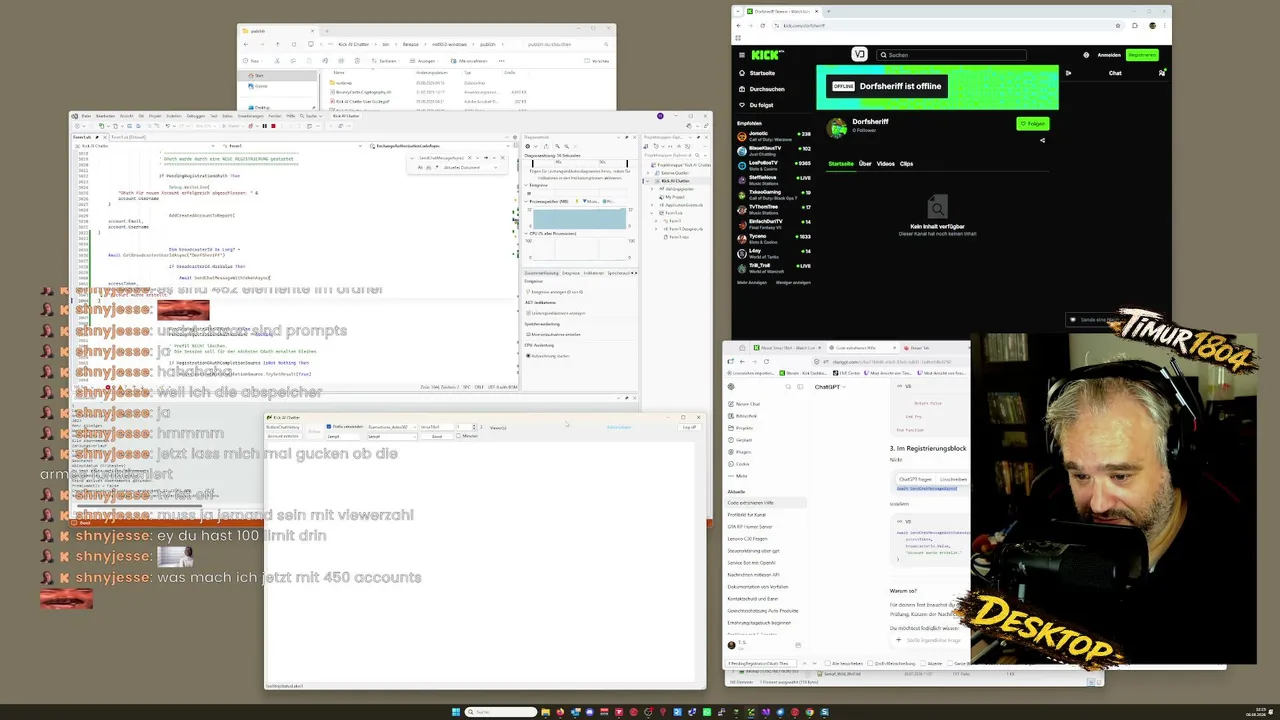Collapse the Prozessspeicher (MB) graph section

tap(527, 201)
